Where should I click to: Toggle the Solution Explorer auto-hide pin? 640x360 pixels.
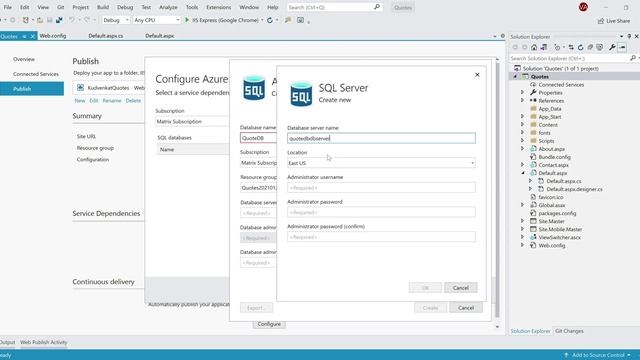pyautogui.click(x=629, y=36)
